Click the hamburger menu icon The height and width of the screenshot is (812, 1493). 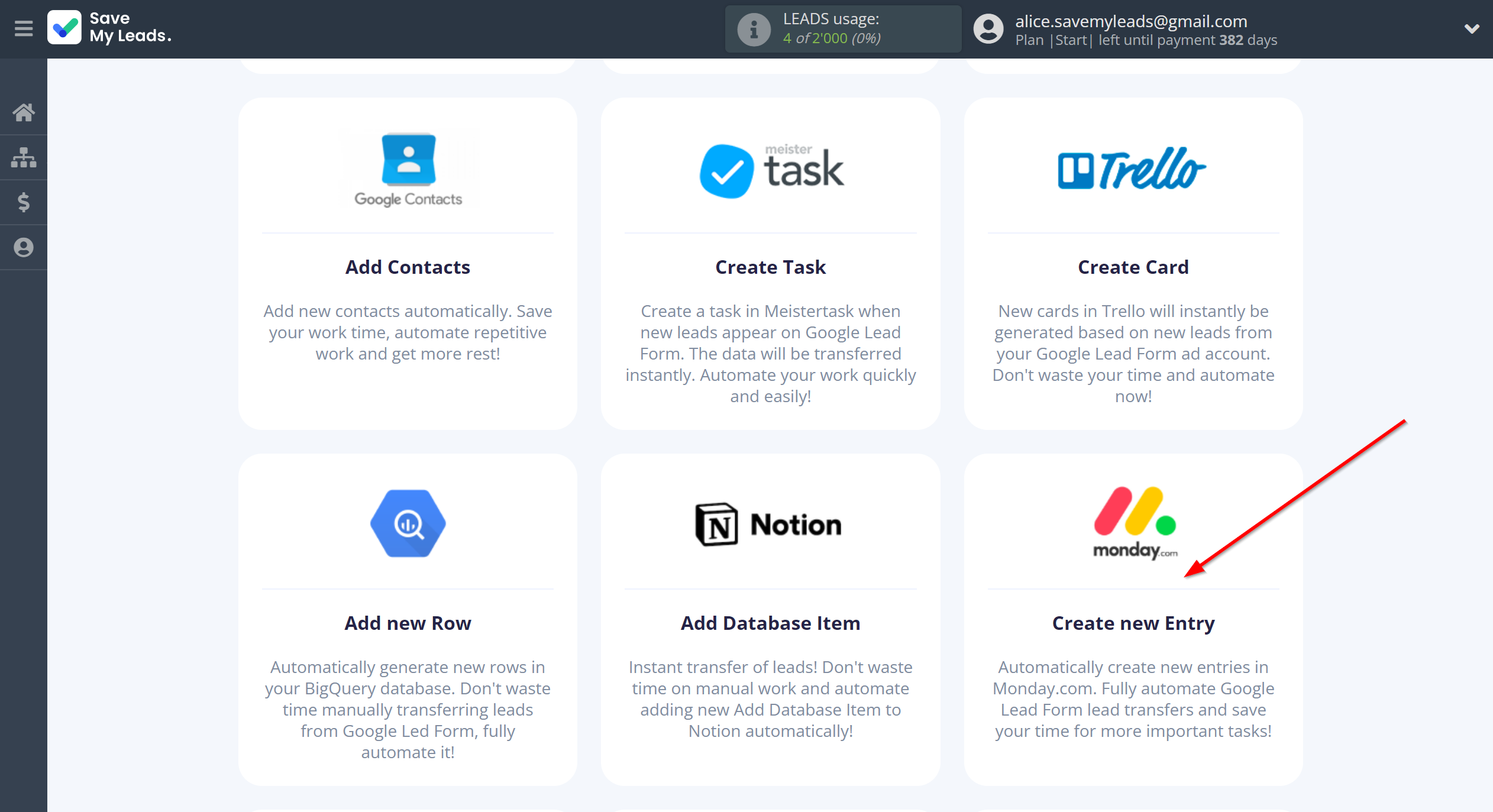[x=24, y=29]
